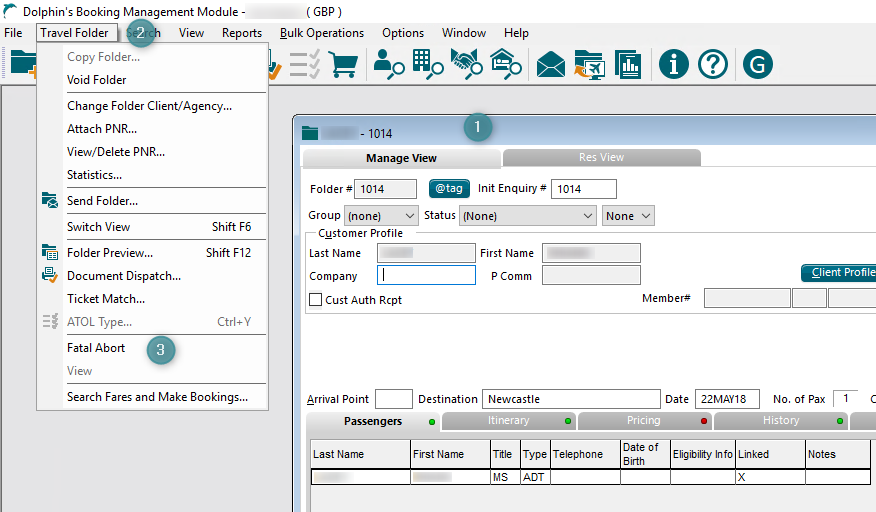Image resolution: width=876 pixels, height=512 pixels.
Task: Click the Arrival Point field
Action: pyautogui.click(x=394, y=399)
